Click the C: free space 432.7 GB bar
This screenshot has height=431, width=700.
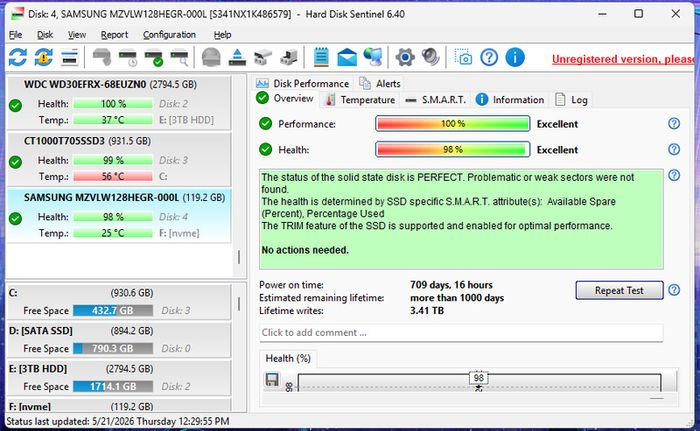coord(113,310)
